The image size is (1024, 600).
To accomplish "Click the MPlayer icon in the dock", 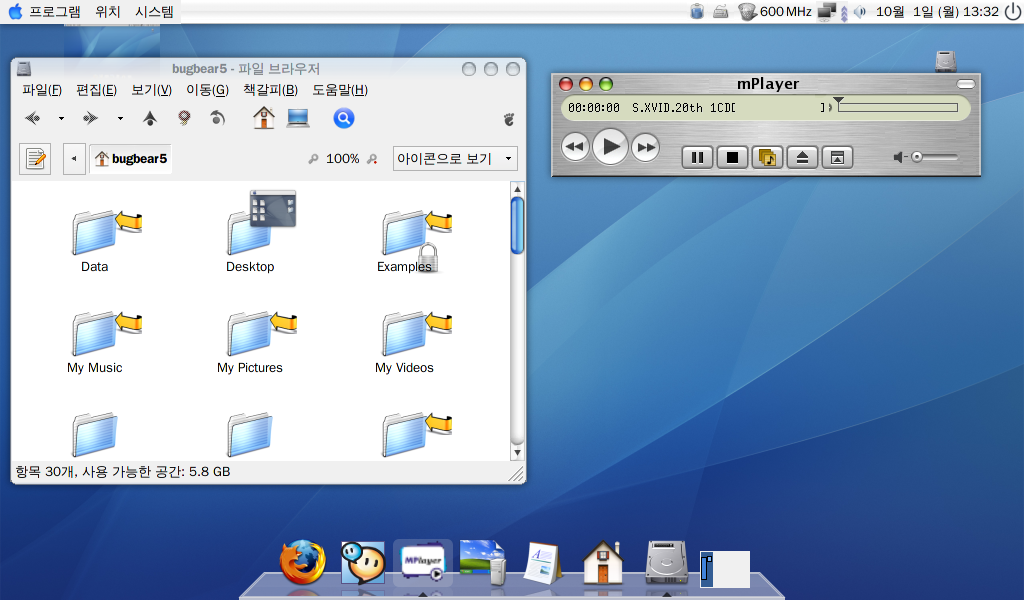I will 423,561.
